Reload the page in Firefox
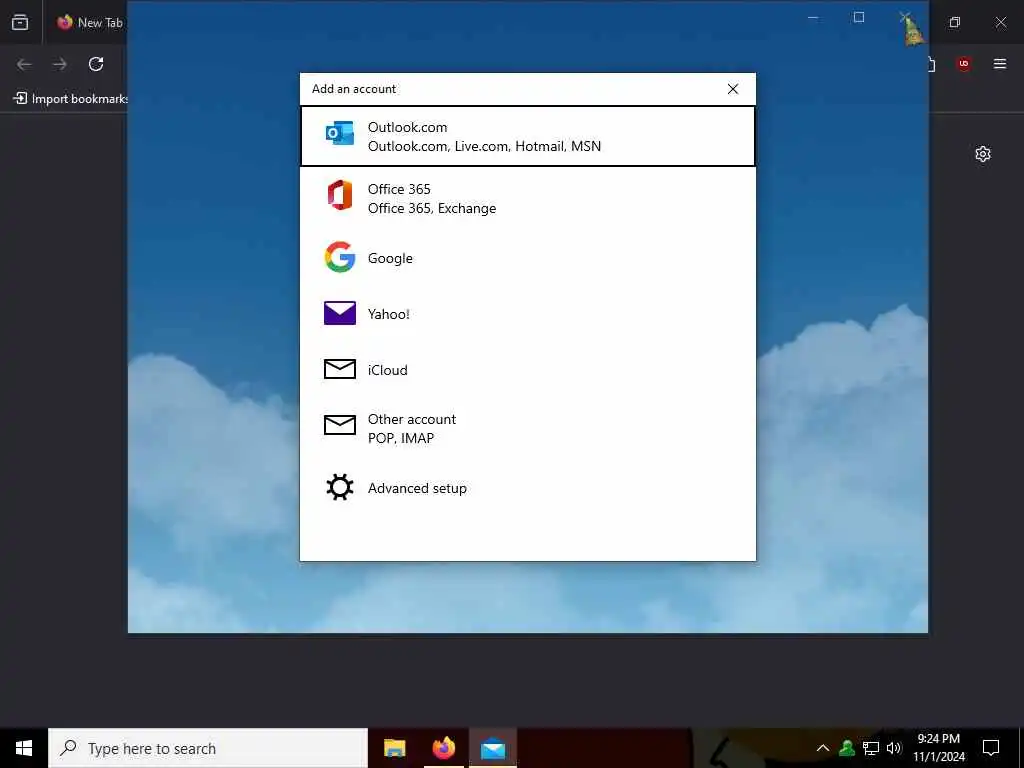 click(x=96, y=64)
